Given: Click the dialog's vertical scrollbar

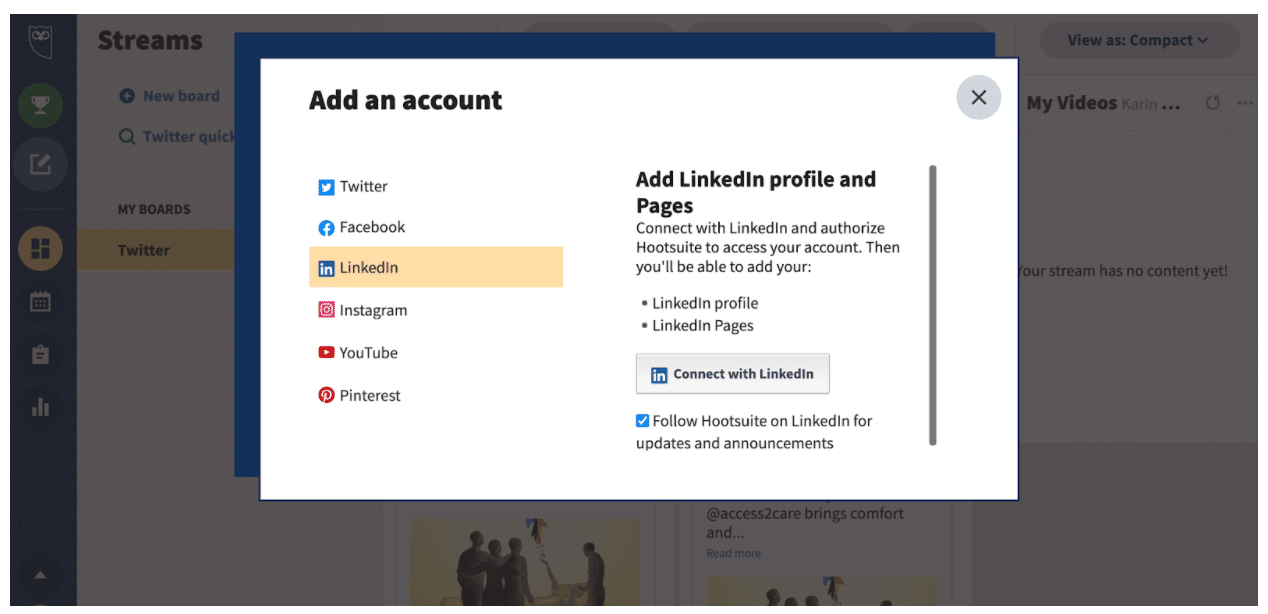Looking at the screenshot, I should click(933, 305).
